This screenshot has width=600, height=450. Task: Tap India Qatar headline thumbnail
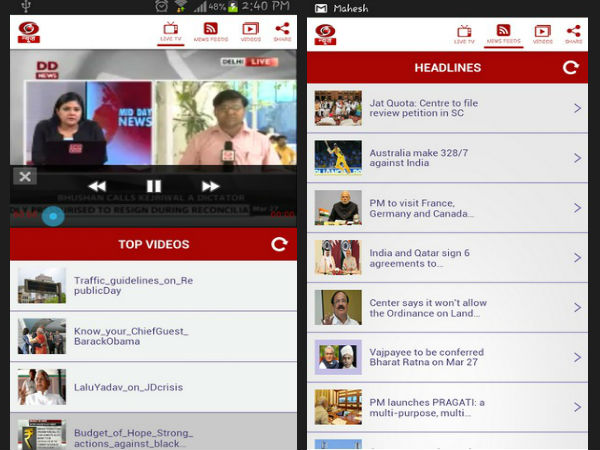(338, 258)
